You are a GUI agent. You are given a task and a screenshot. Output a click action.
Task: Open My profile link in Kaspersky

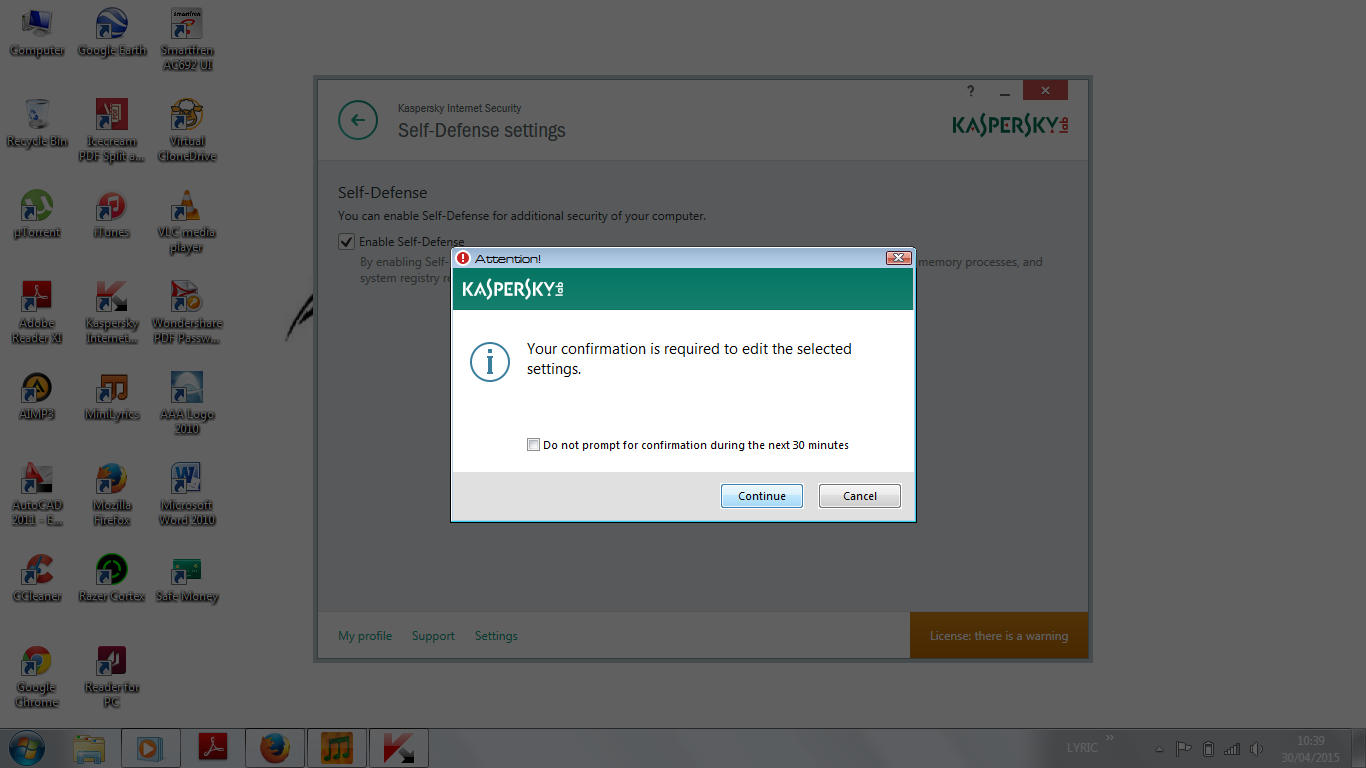(365, 636)
